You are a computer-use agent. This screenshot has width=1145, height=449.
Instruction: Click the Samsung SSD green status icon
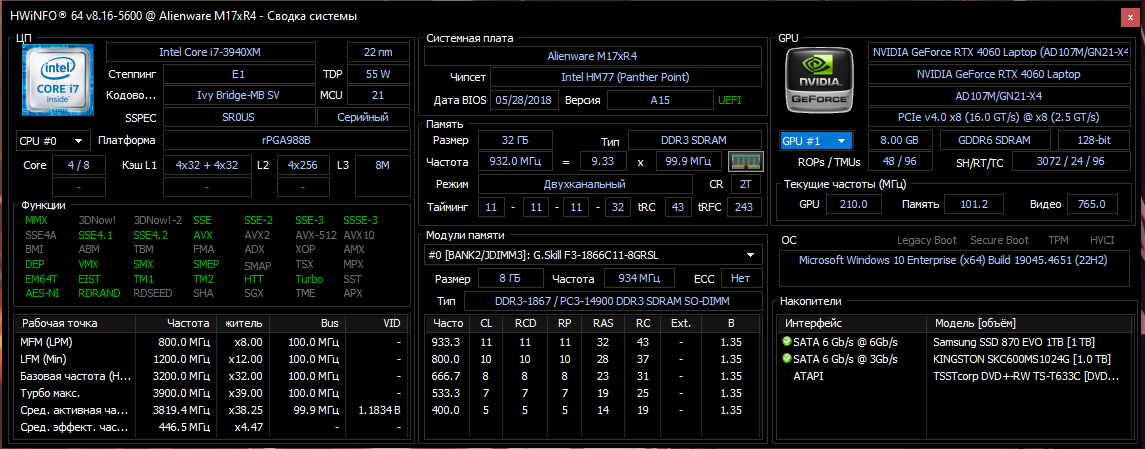(787, 342)
